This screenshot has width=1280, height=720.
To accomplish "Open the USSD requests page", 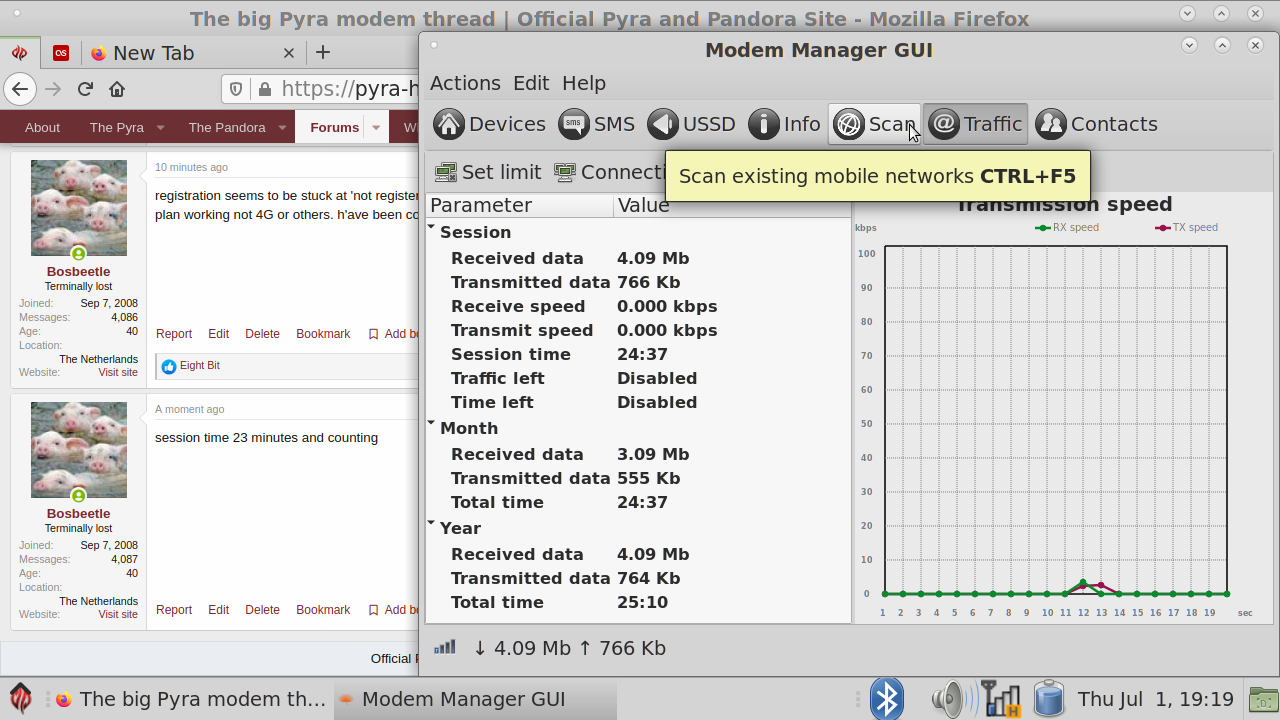I will pos(691,124).
